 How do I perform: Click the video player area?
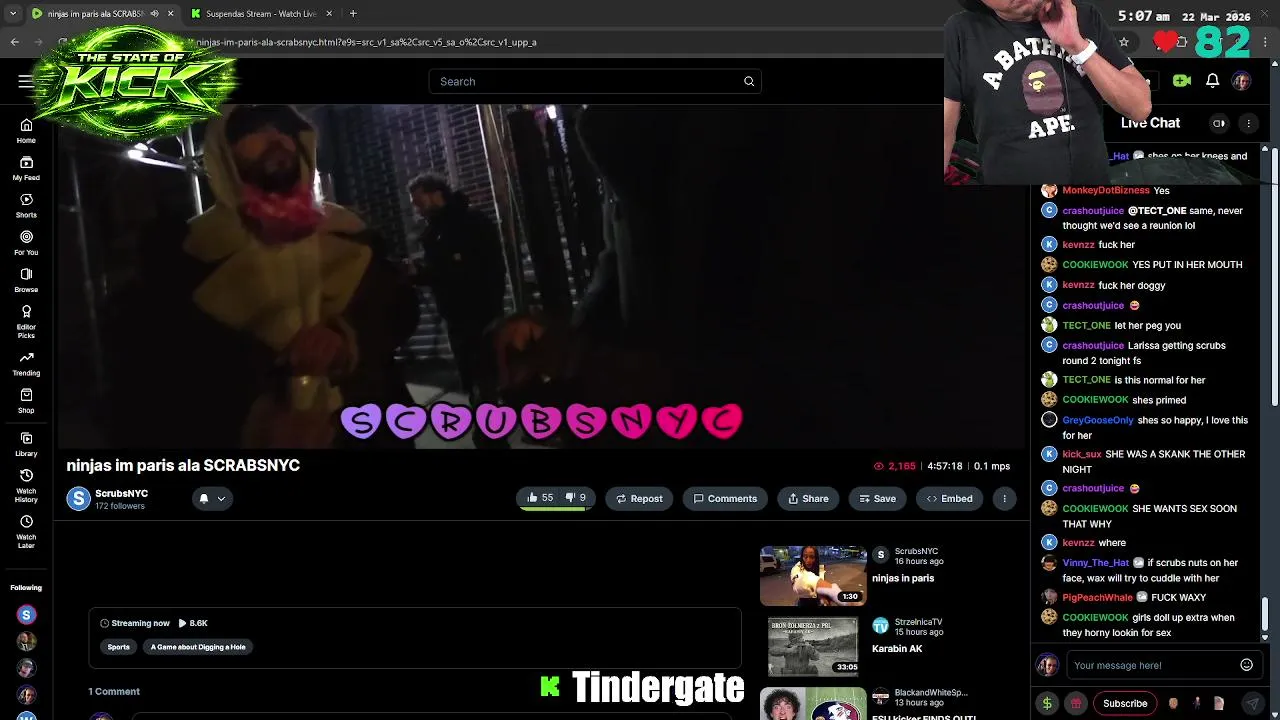tap(541, 277)
